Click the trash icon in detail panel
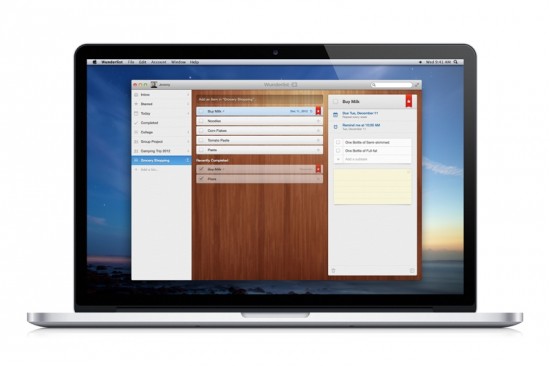The height and width of the screenshot is (366, 550). (x=334, y=271)
